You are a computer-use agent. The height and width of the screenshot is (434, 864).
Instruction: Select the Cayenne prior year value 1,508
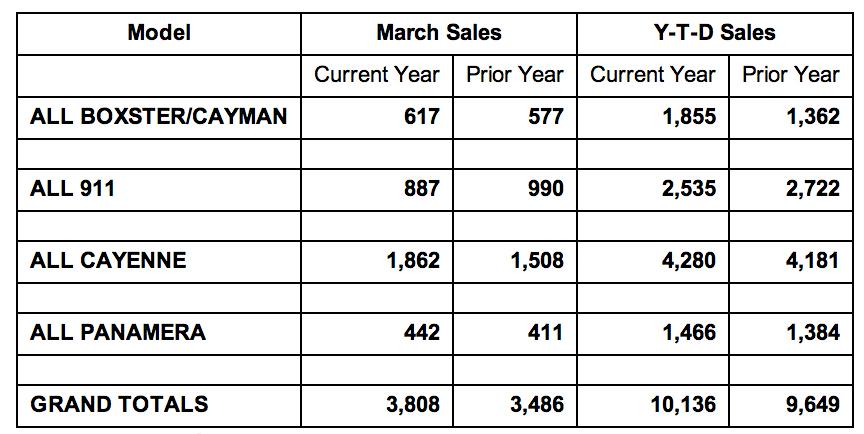[535, 261]
